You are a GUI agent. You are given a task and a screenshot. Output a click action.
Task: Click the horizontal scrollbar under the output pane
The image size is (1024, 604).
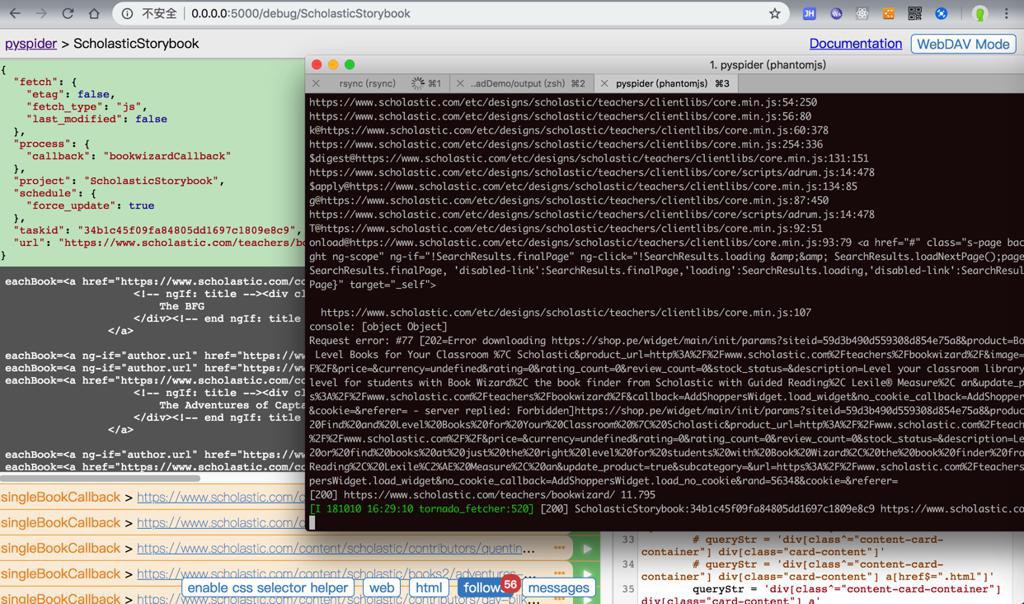coord(99,478)
